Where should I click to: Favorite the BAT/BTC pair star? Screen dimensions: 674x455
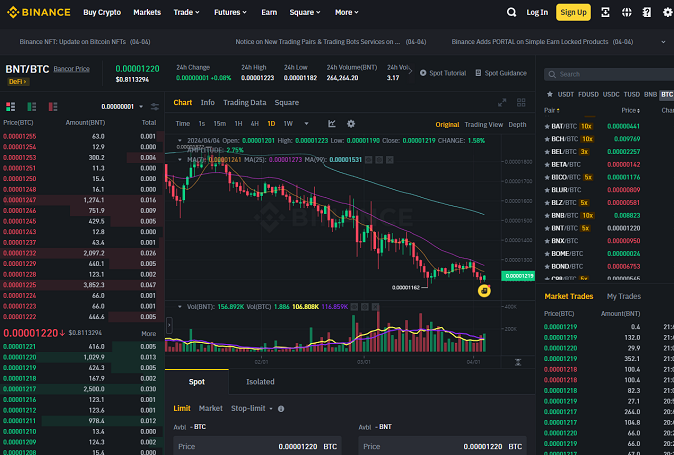coord(547,126)
